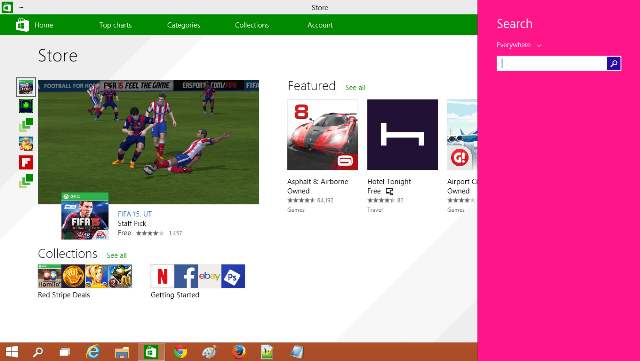Open the Asphalt 8 Airborne app tile

pos(322,134)
